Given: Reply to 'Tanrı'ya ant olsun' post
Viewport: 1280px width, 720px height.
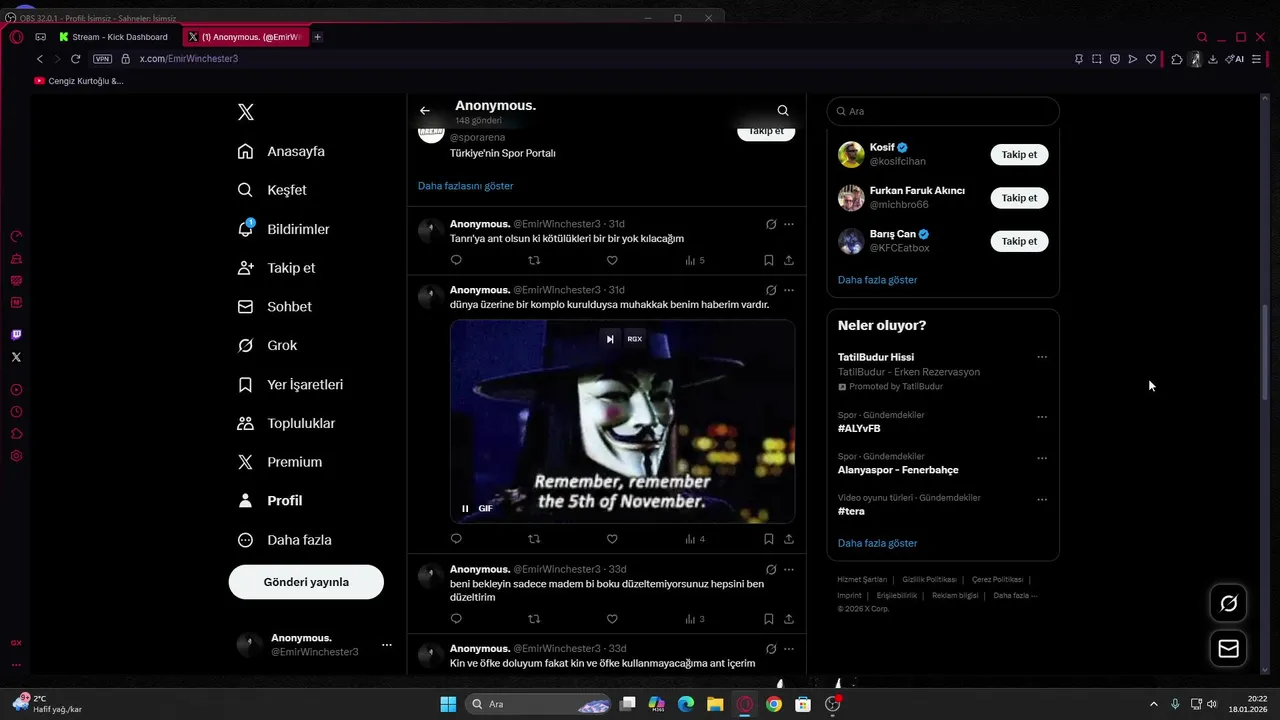Looking at the screenshot, I should [456, 260].
